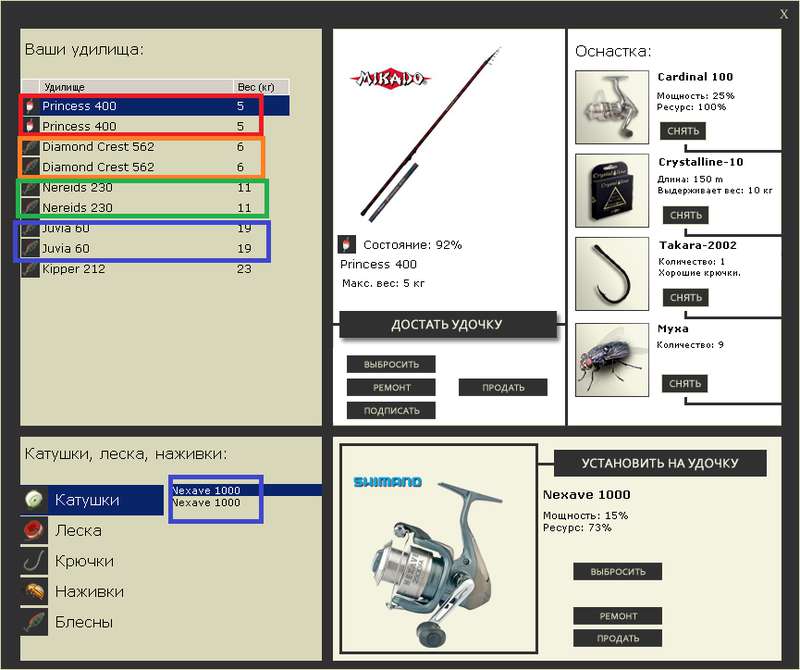Click the Ресурс: 73% value
This screenshot has width=800, height=670.
click(577, 528)
